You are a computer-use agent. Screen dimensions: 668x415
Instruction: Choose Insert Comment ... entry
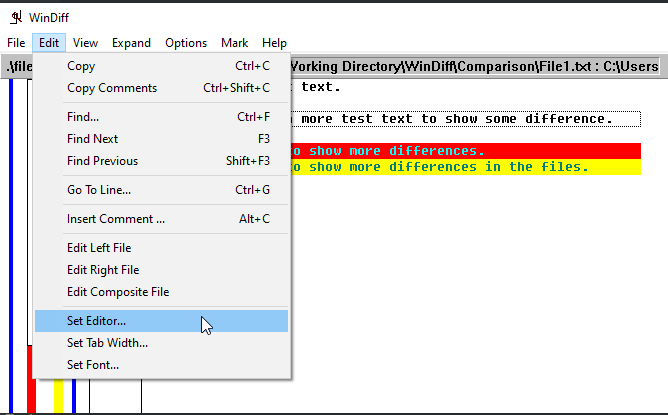[161, 219]
